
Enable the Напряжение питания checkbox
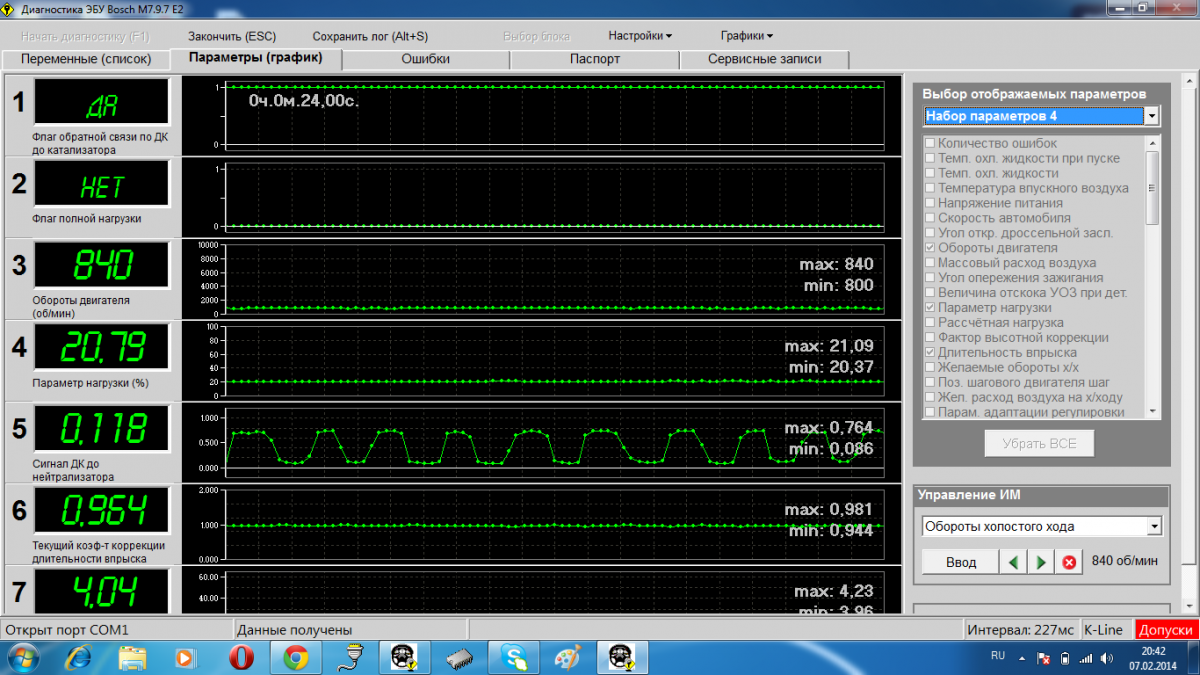[x=930, y=203]
